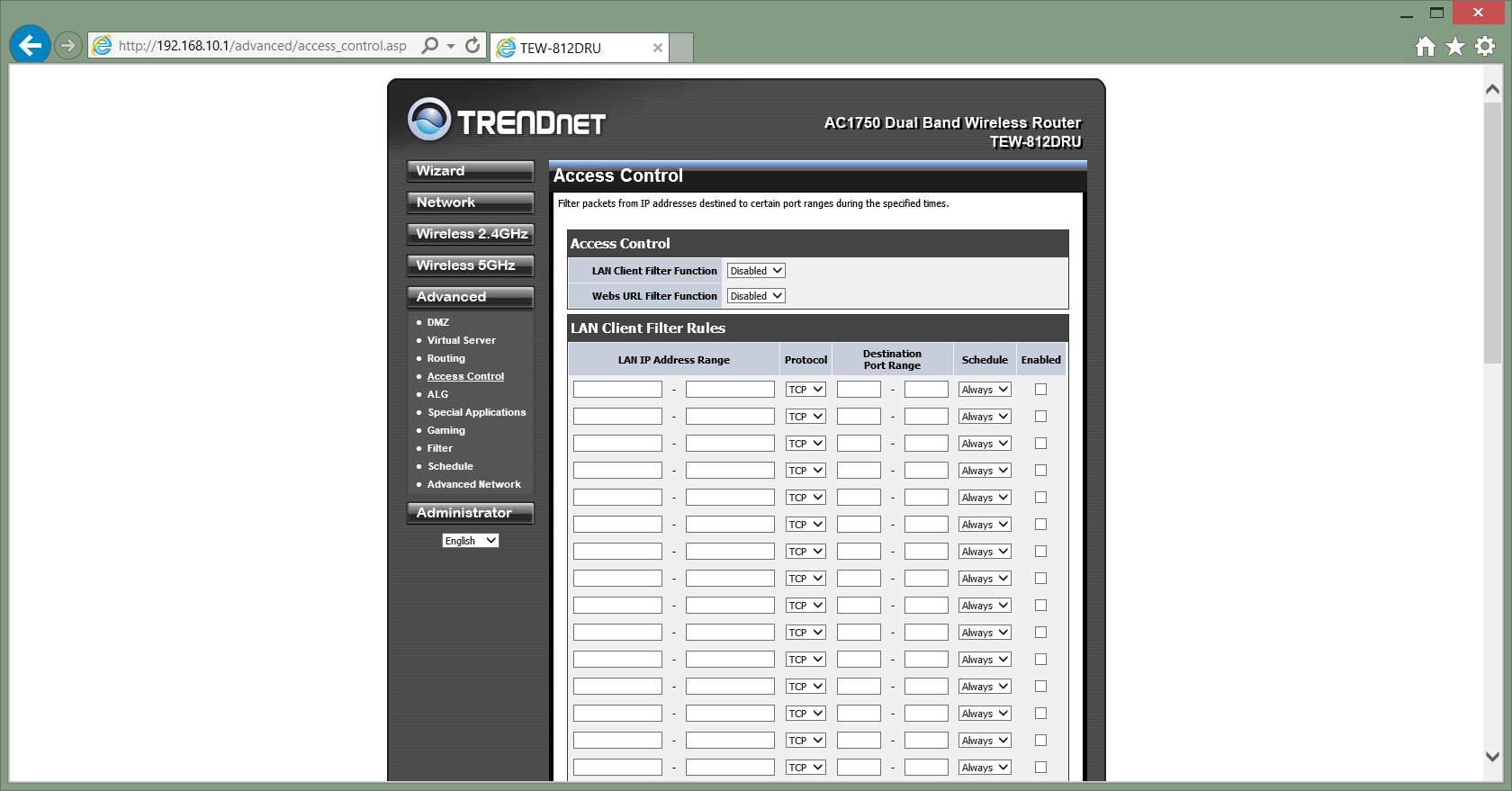1512x791 pixels.
Task: Select the TEW-812DRU browser tab
Action: point(580,48)
